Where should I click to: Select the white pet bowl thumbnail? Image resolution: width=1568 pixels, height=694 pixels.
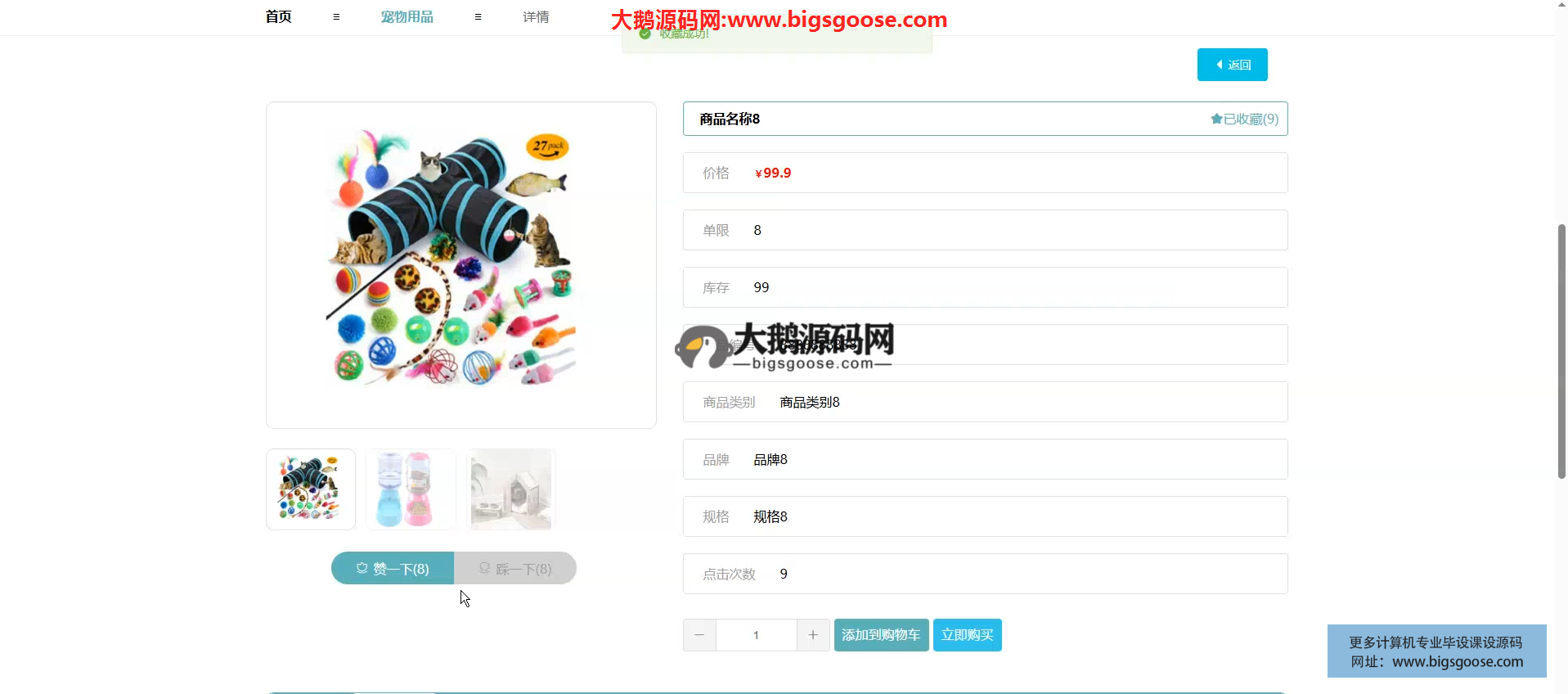[x=511, y=489]
